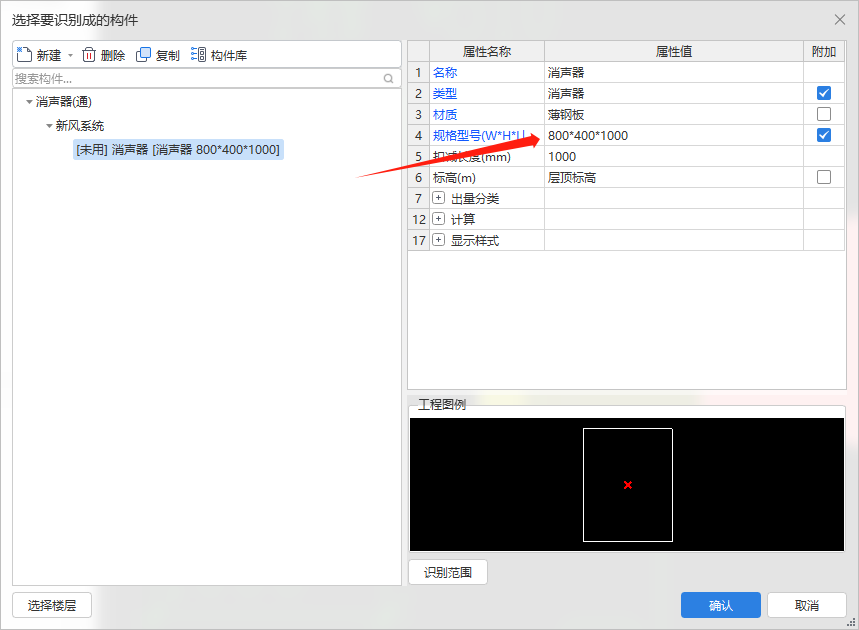This screenshot has height=630, width=859.
Task: Click the 扣减长度 value 1000
Action: pyautogui.click(x=674, y=157)
